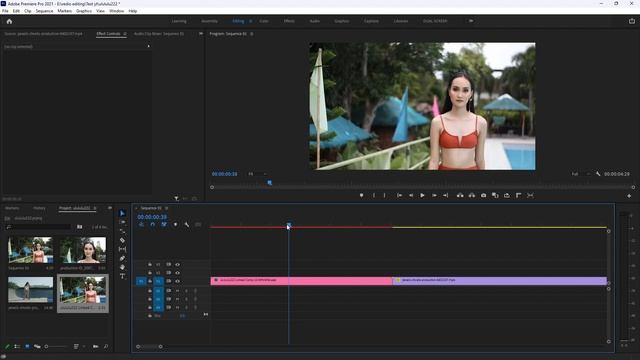Screen dimensions: 640x360
Task: Select the Type tool
Action: tap(122, 276)
